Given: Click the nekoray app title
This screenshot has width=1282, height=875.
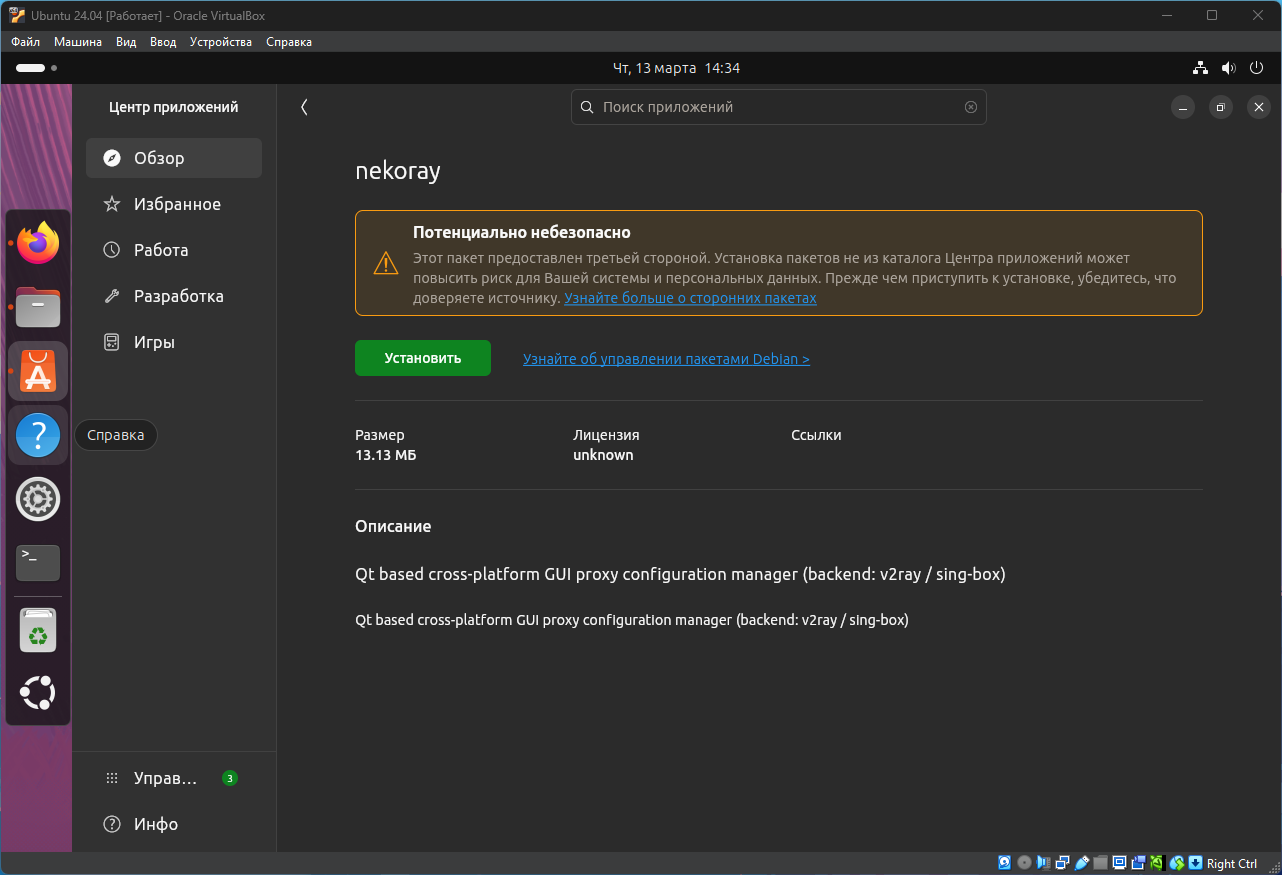Looking at the screenshot, I should click(398, 171).
